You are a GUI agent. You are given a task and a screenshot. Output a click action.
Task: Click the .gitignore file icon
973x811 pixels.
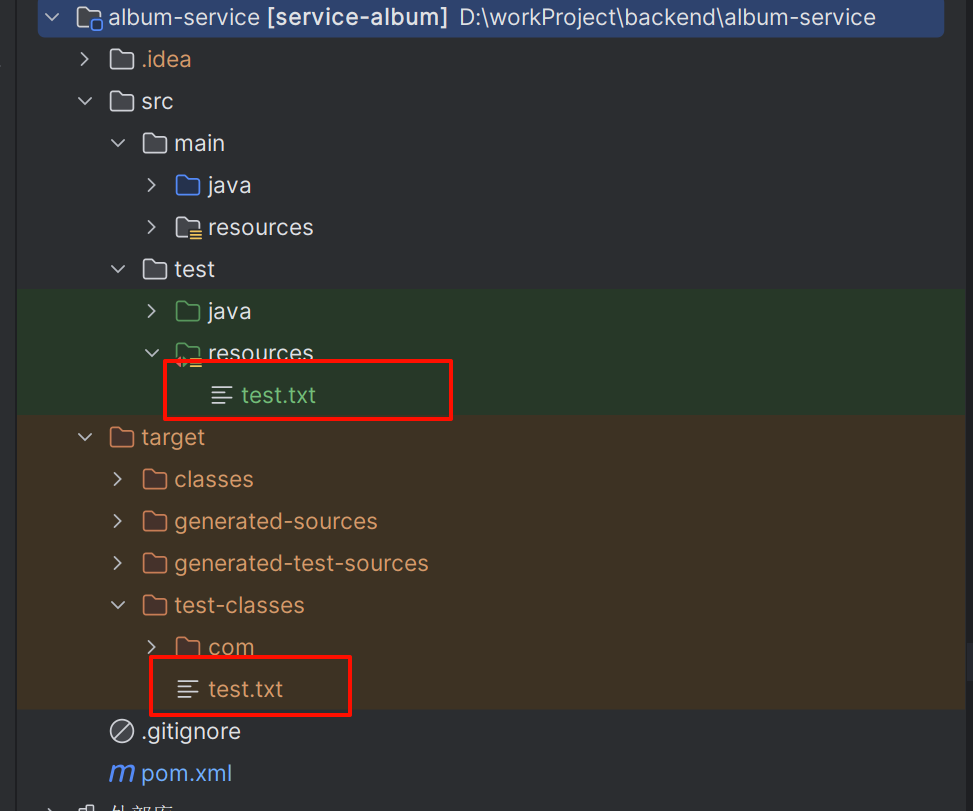[x=122, y=731]
